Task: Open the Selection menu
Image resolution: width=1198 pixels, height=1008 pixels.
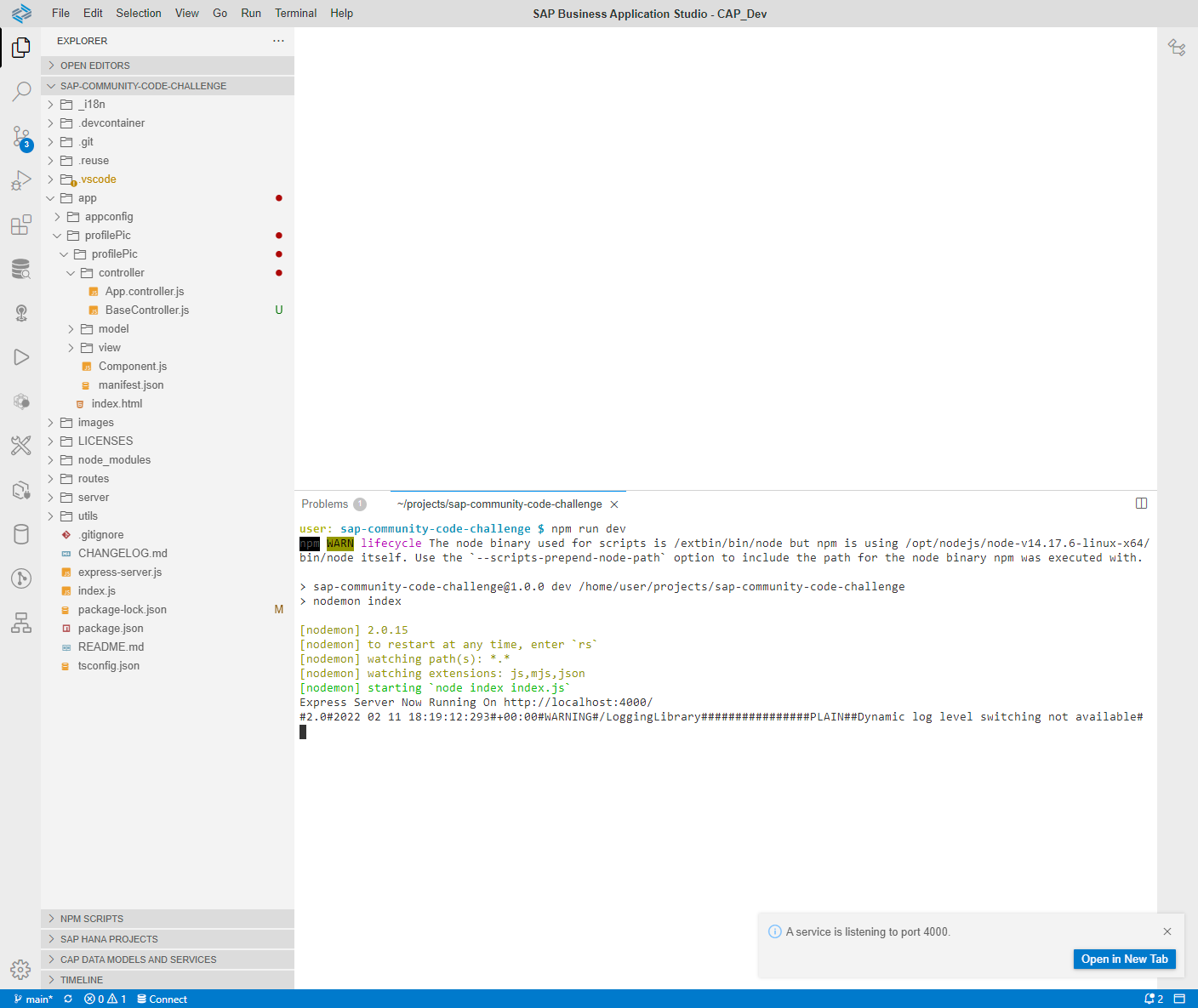Action: click(x=139, y=14)
